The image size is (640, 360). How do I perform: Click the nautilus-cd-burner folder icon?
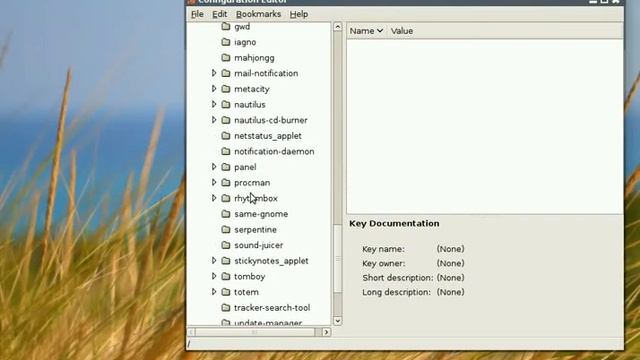(x=226, y=120)
